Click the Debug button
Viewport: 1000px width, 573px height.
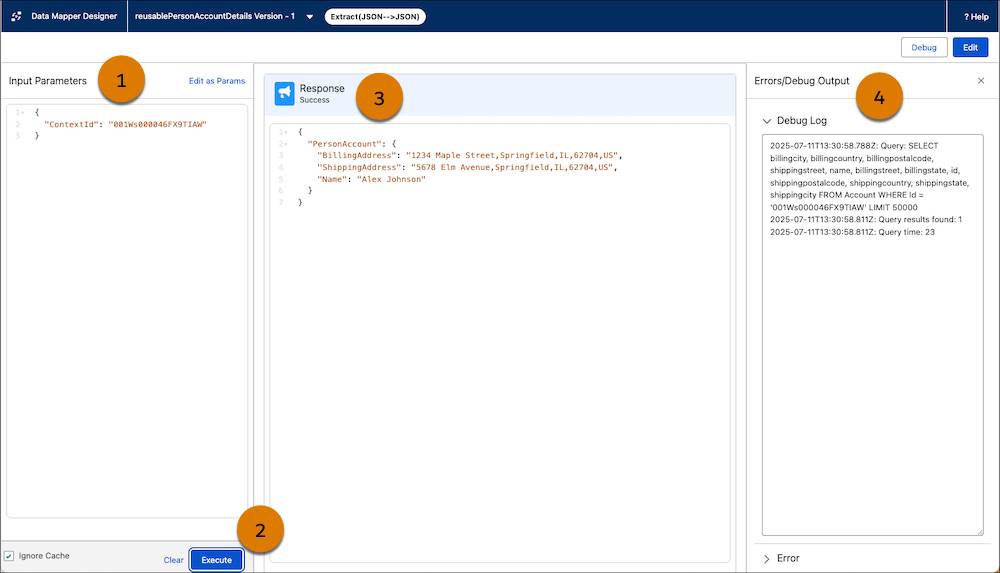coord(923,47)
